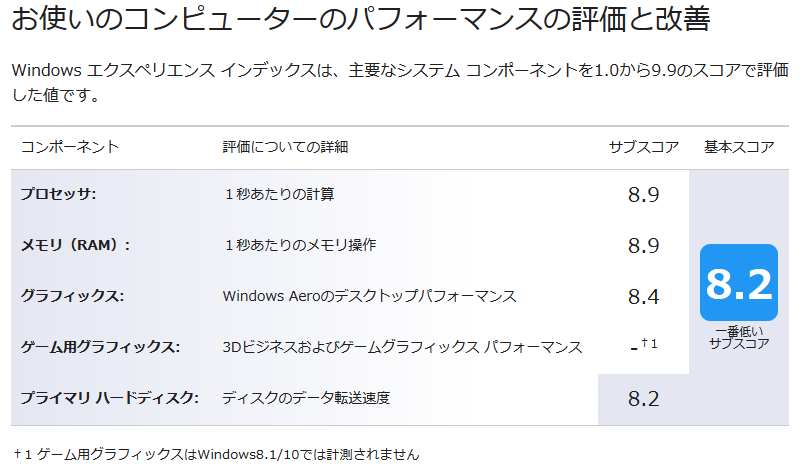Click the blue 8.2 base score badge
Viewport: 803px width, 474px height.
click(738, 282)
